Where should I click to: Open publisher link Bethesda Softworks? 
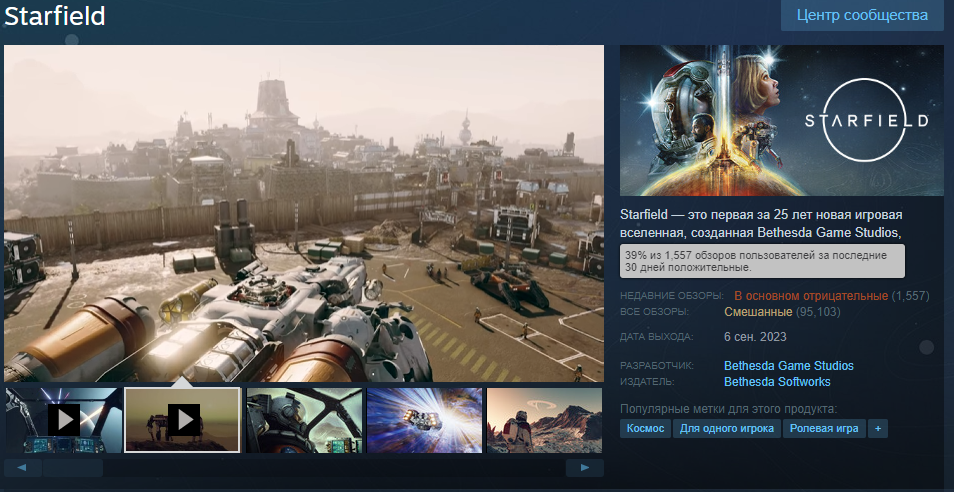(x=777, y=382)
